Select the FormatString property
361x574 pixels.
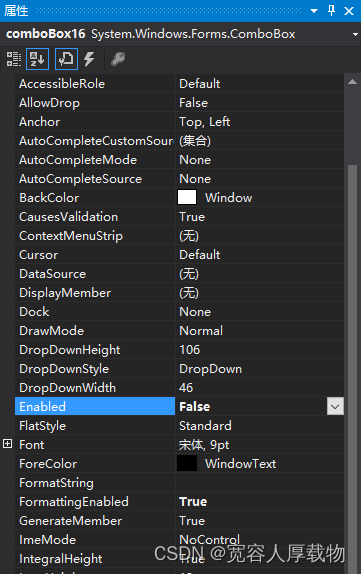56,483
